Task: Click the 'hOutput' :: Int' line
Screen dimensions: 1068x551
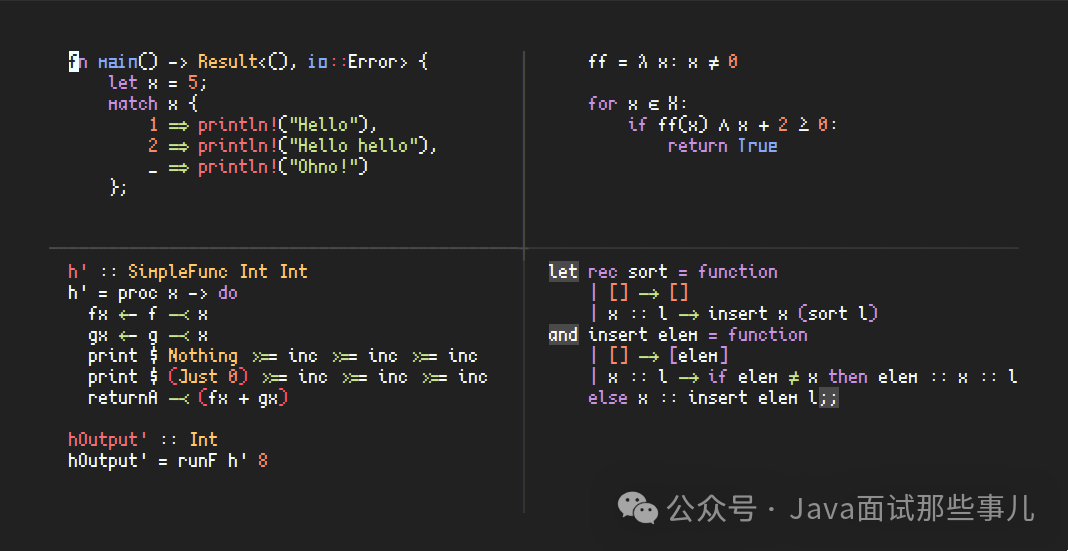Action: tap(143, 439)
